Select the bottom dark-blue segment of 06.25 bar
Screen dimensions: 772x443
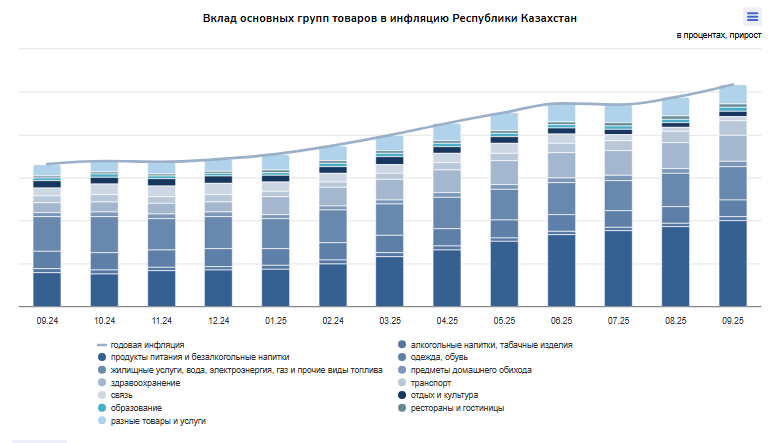[561, 270]
